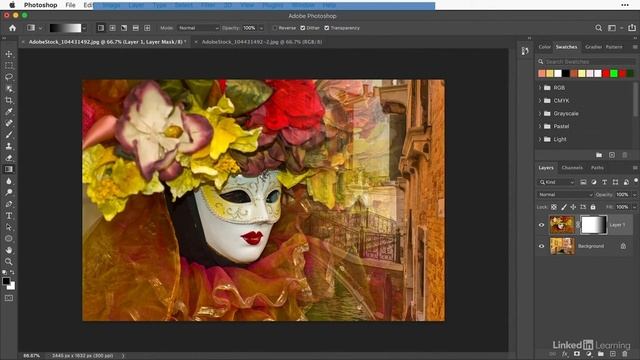Hide Layer 1 using its eye icon

pos(542,225)
